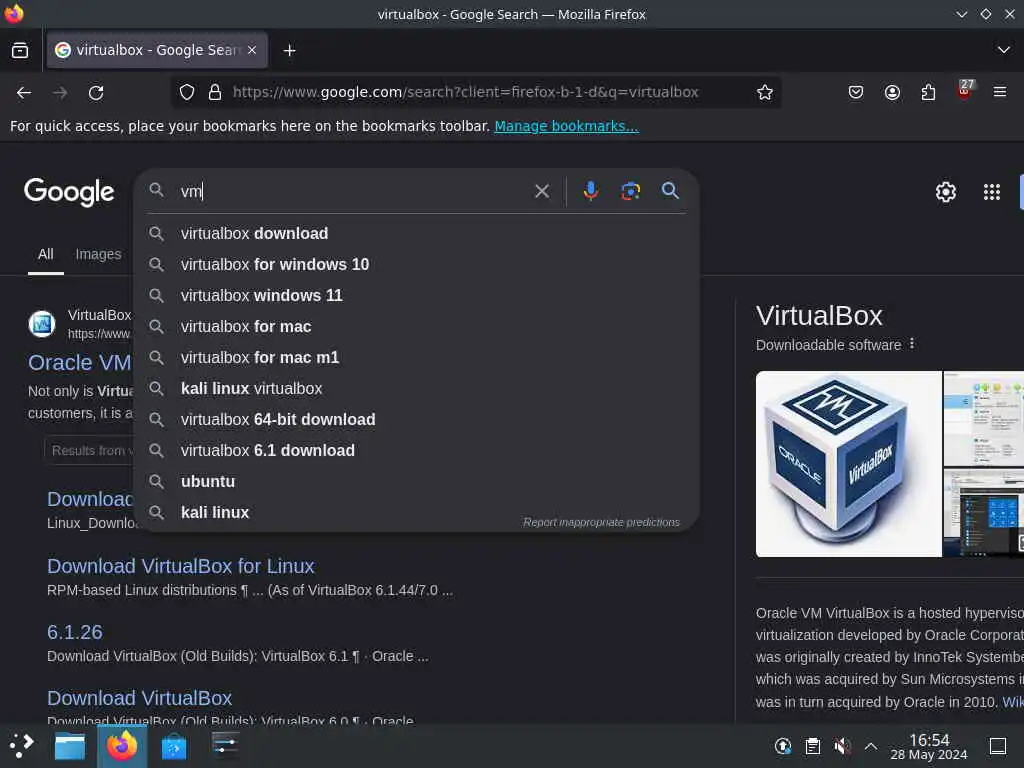The height and width of the screenshot is (768, 1024).
Task: Click the Show Desktop button
Action: (998, 746)
